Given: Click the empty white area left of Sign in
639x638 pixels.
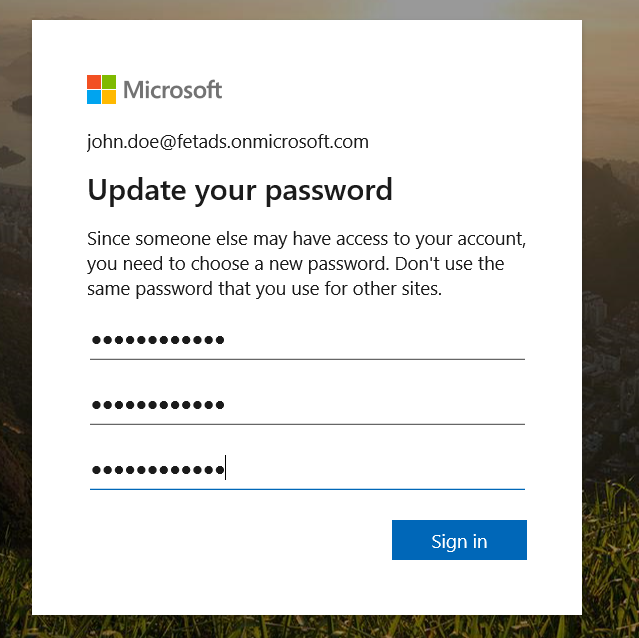Looking at the screenshot, I should coord(230,541).
